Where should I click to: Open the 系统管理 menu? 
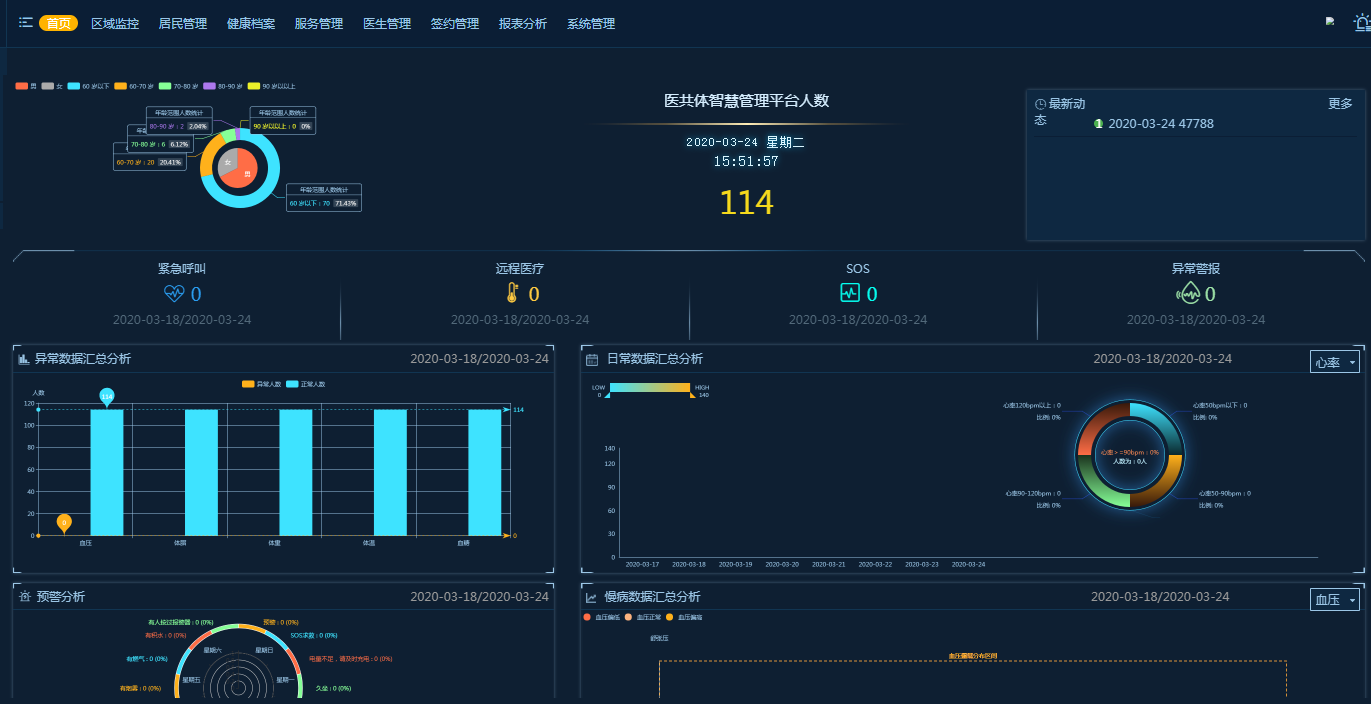coord(591,23)
